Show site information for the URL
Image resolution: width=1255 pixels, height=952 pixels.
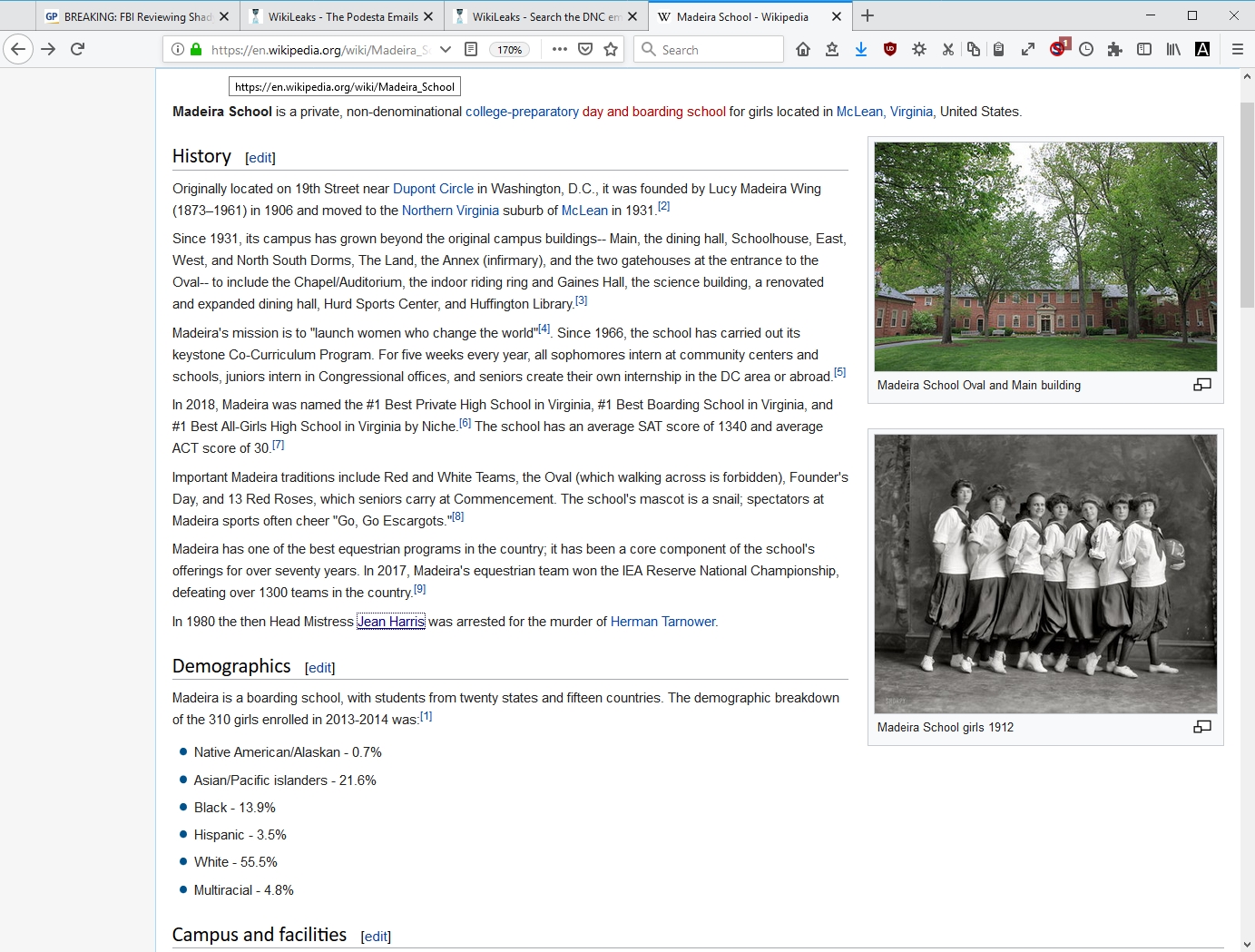[178, 49]
